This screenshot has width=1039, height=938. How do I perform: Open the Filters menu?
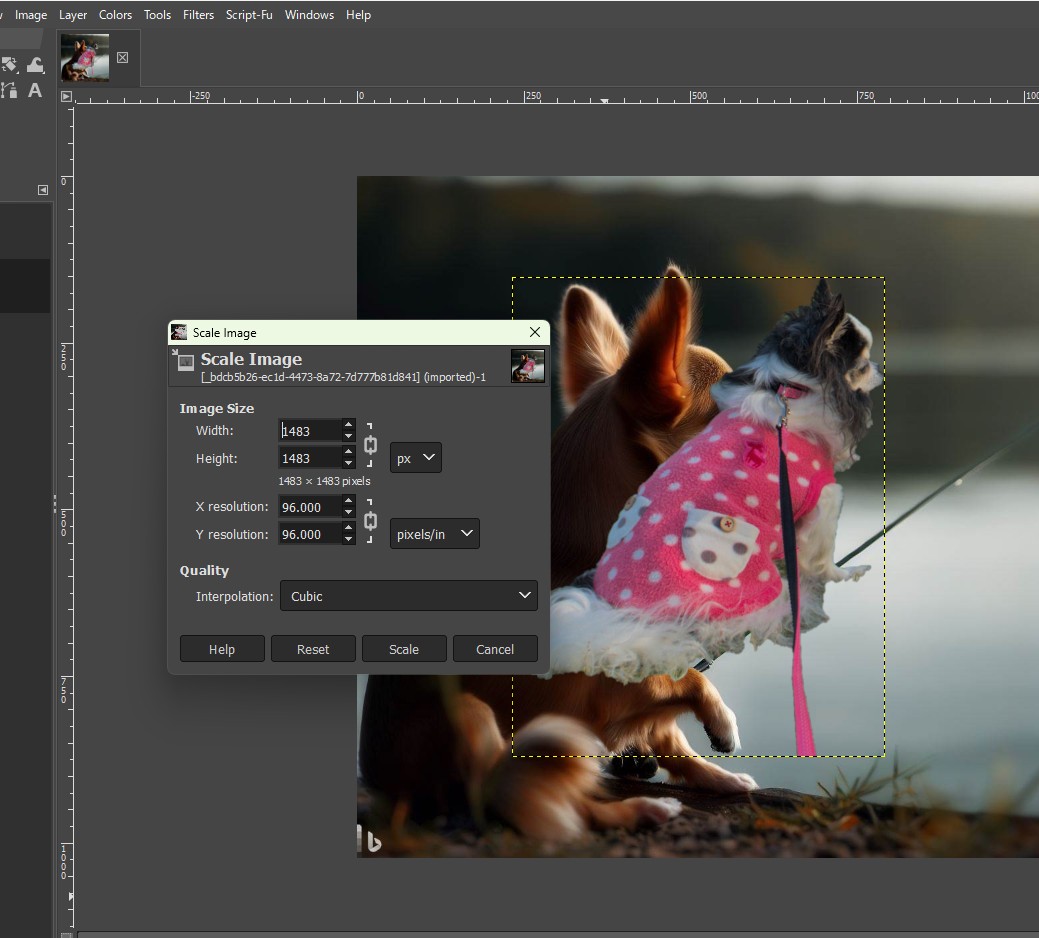(x=198, y=14)
